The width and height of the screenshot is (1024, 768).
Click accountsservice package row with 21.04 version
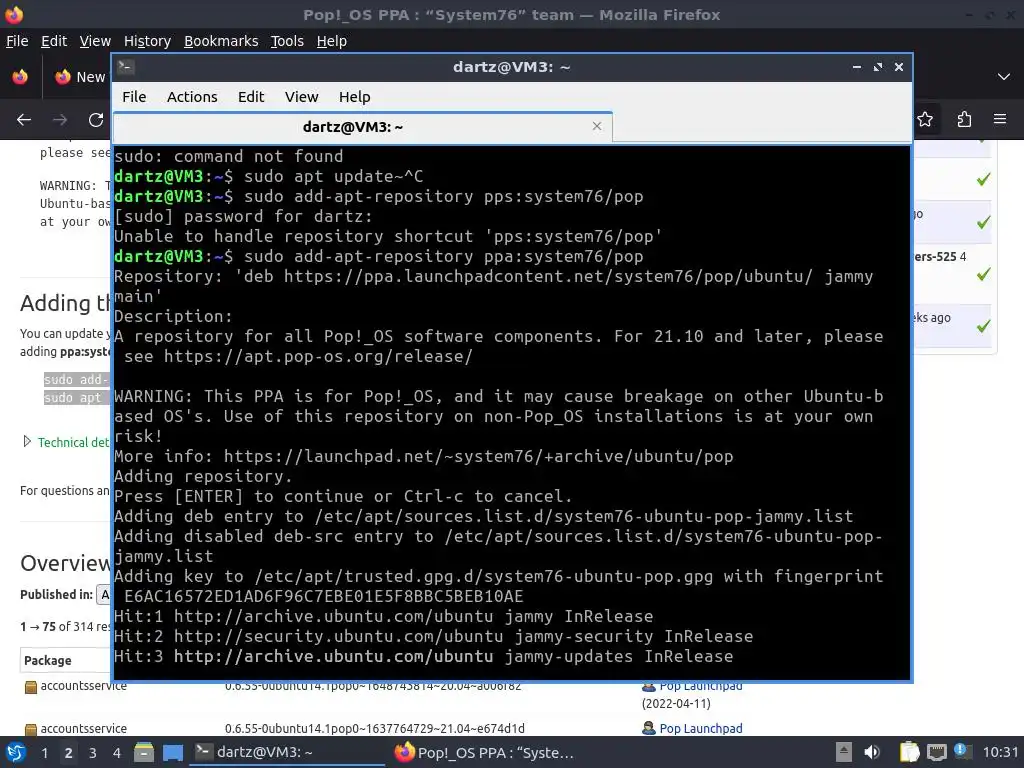[84, 728]
